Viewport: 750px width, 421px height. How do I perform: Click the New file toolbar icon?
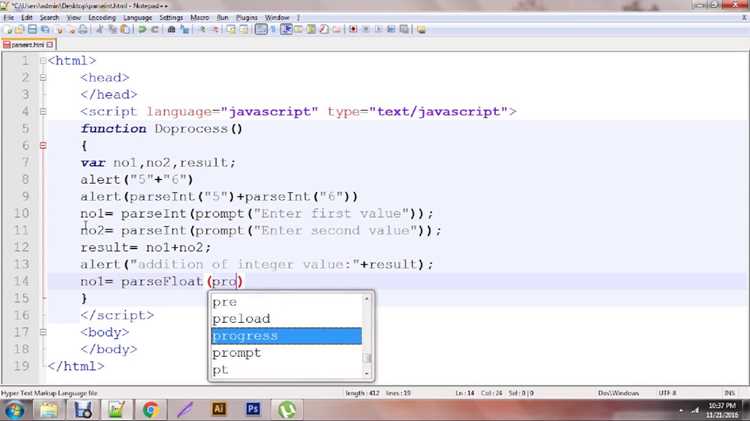click(8, 30)
